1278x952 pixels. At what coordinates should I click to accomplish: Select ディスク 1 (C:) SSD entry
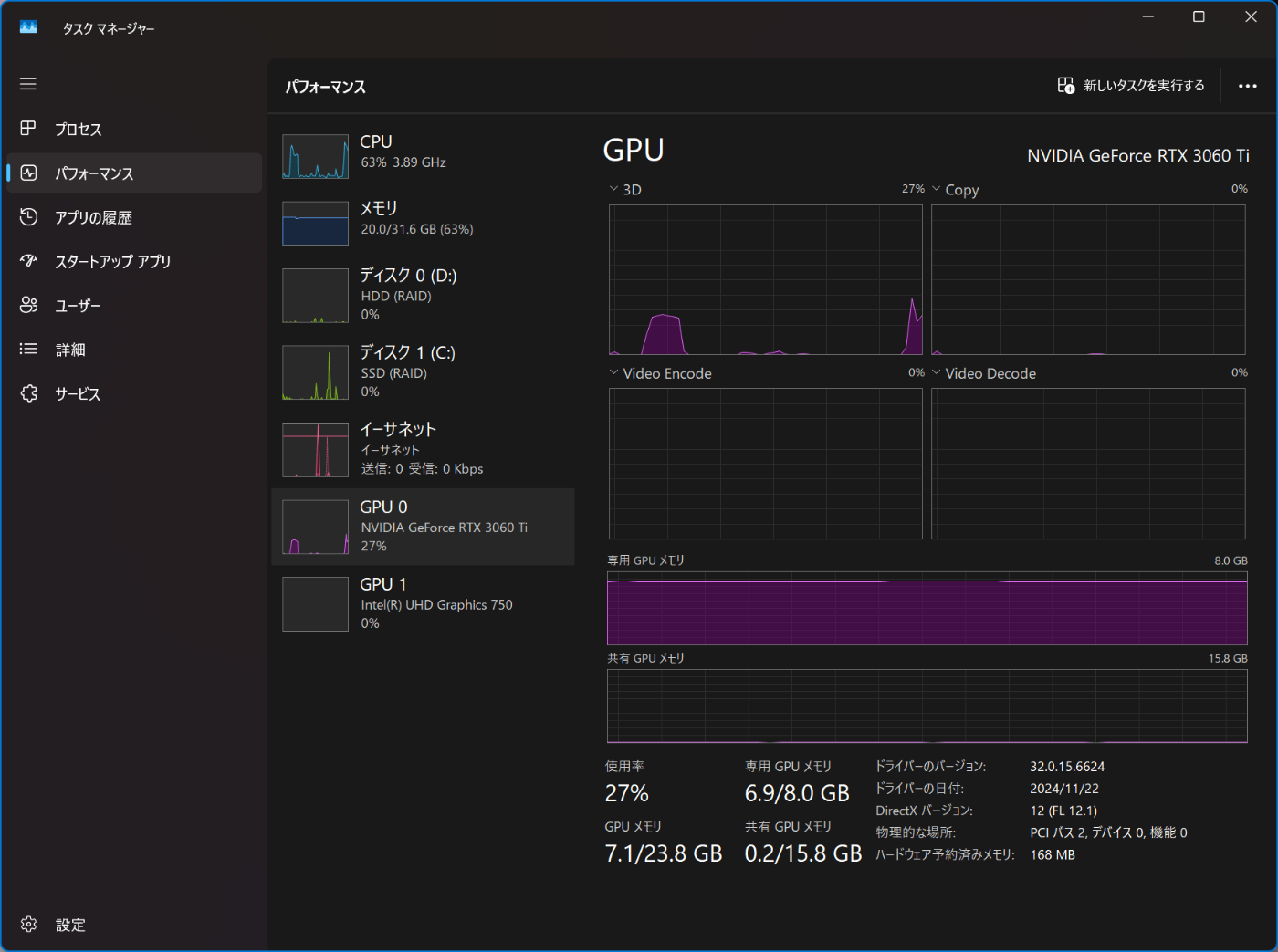(423, 372)
